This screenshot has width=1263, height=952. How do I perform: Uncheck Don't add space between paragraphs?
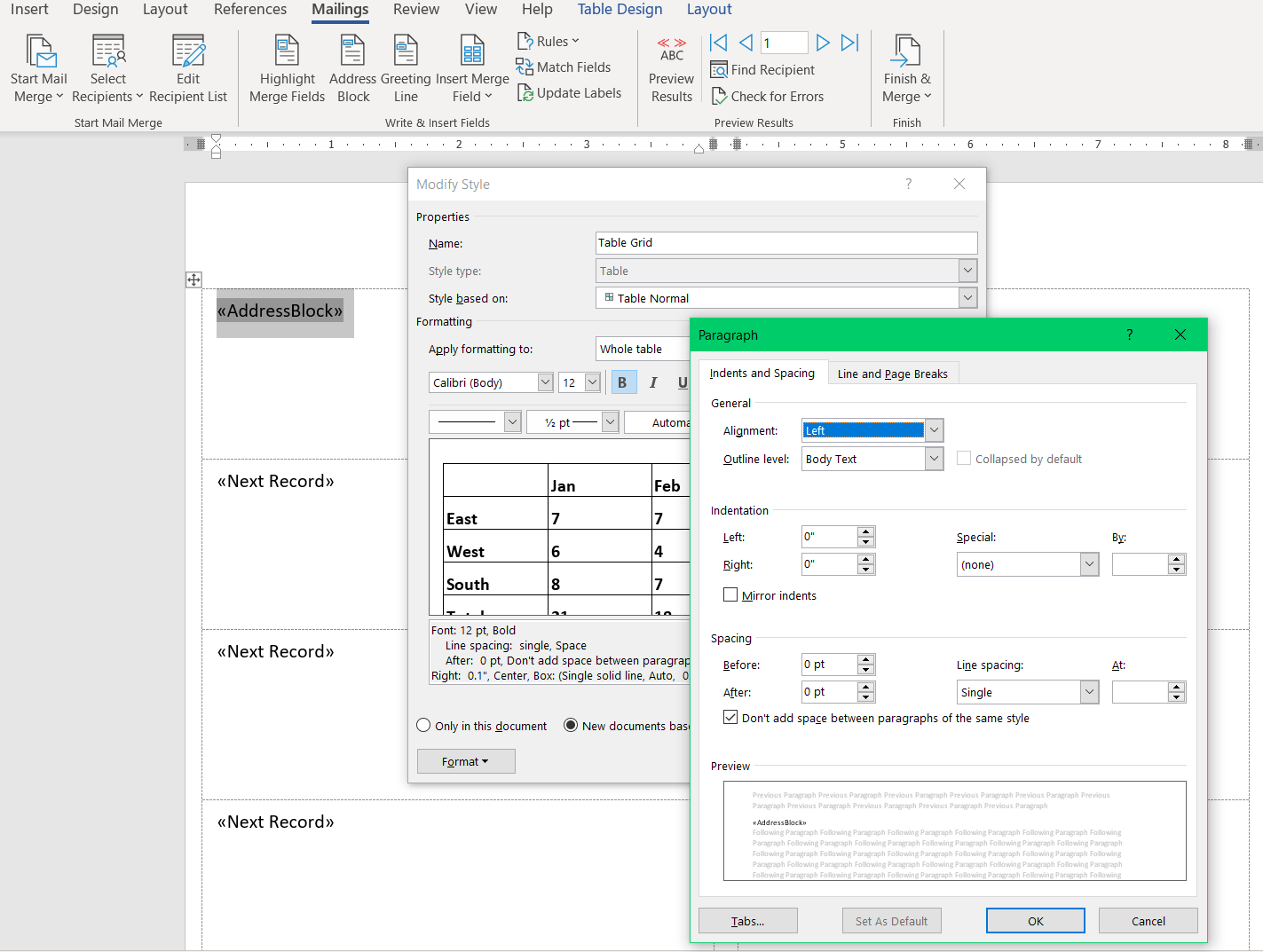[730, 718]
